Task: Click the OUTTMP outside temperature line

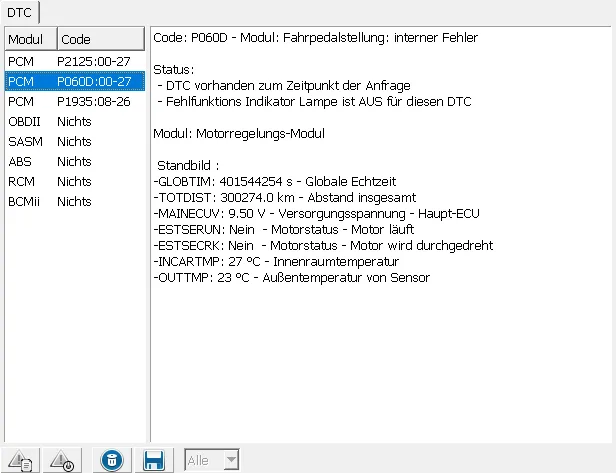Action: [291, 277]
